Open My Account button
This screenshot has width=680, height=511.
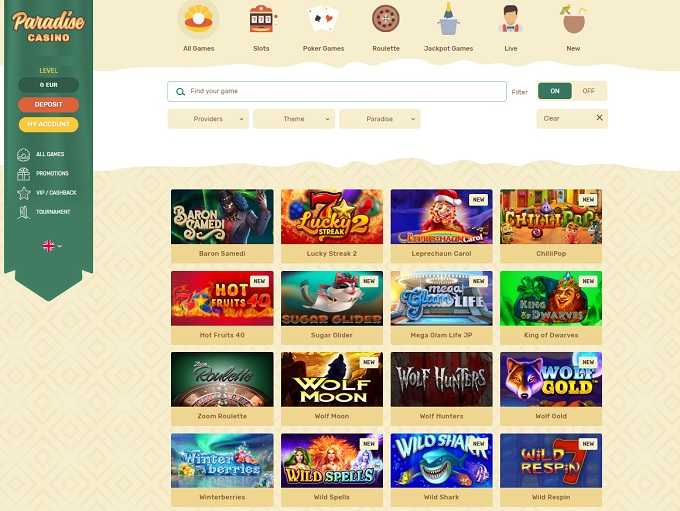point(49,124)
